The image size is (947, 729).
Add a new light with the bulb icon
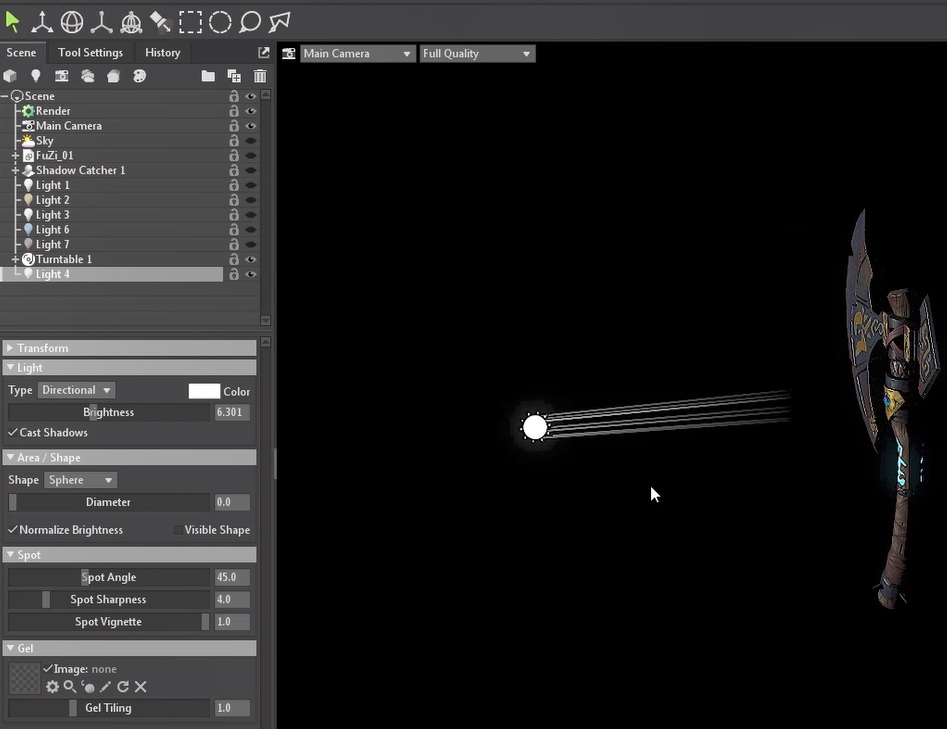[36, 76]
